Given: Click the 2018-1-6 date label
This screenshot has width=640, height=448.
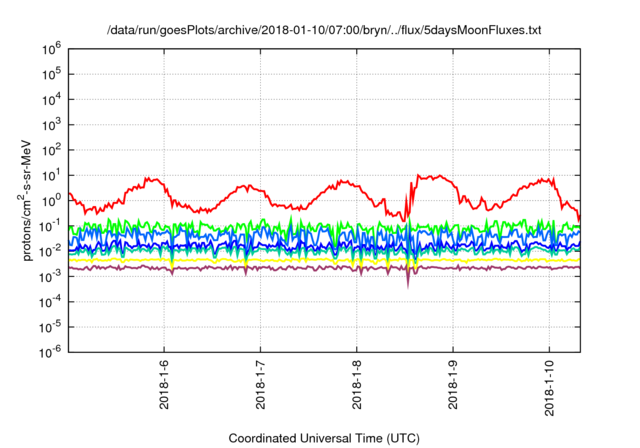Looking at the screenshot, I should (164, 384).
